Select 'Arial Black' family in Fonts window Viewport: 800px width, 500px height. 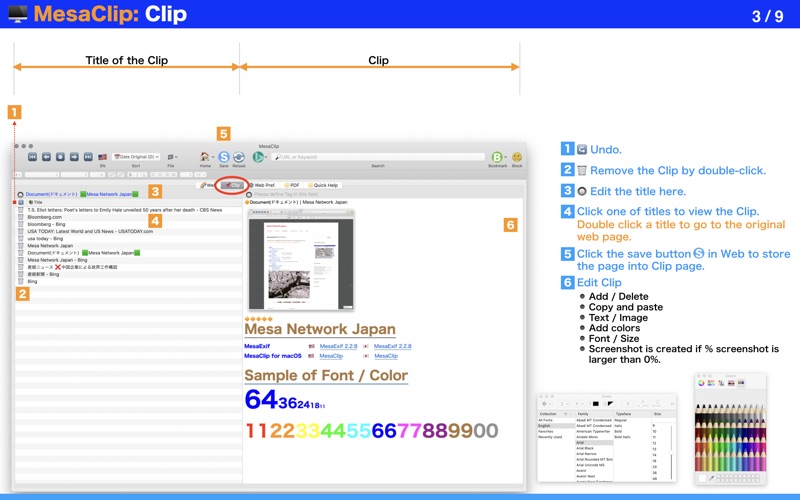tap(585, 448)
